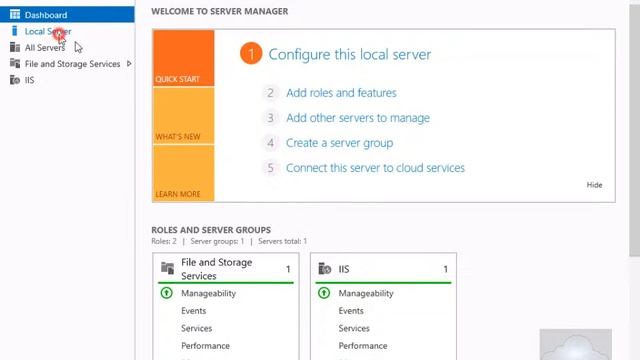Image resolution: width=640 pixels, height=360 pixels.
Task: Open Performance in File and Storage tile
Action: 205,346
